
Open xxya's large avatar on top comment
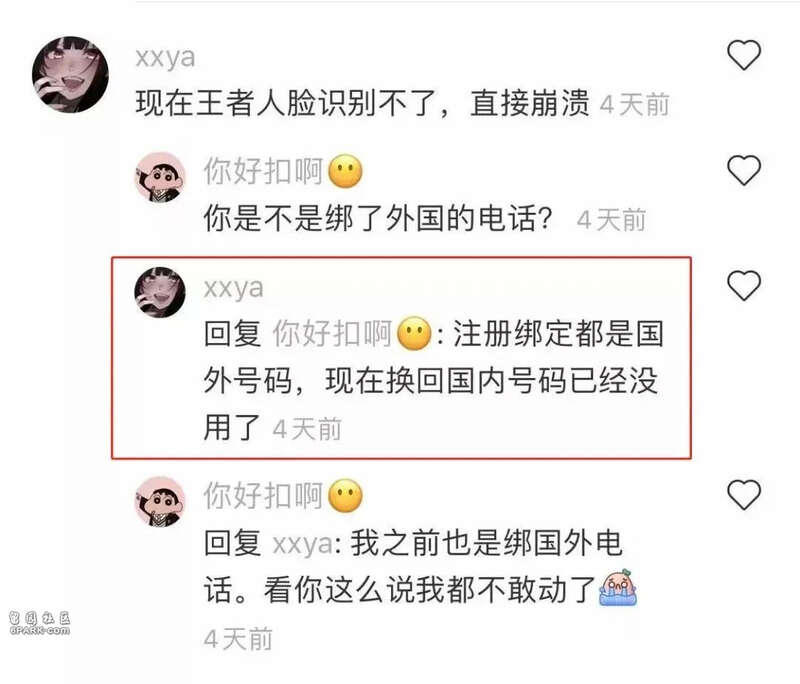click(70, 74)
